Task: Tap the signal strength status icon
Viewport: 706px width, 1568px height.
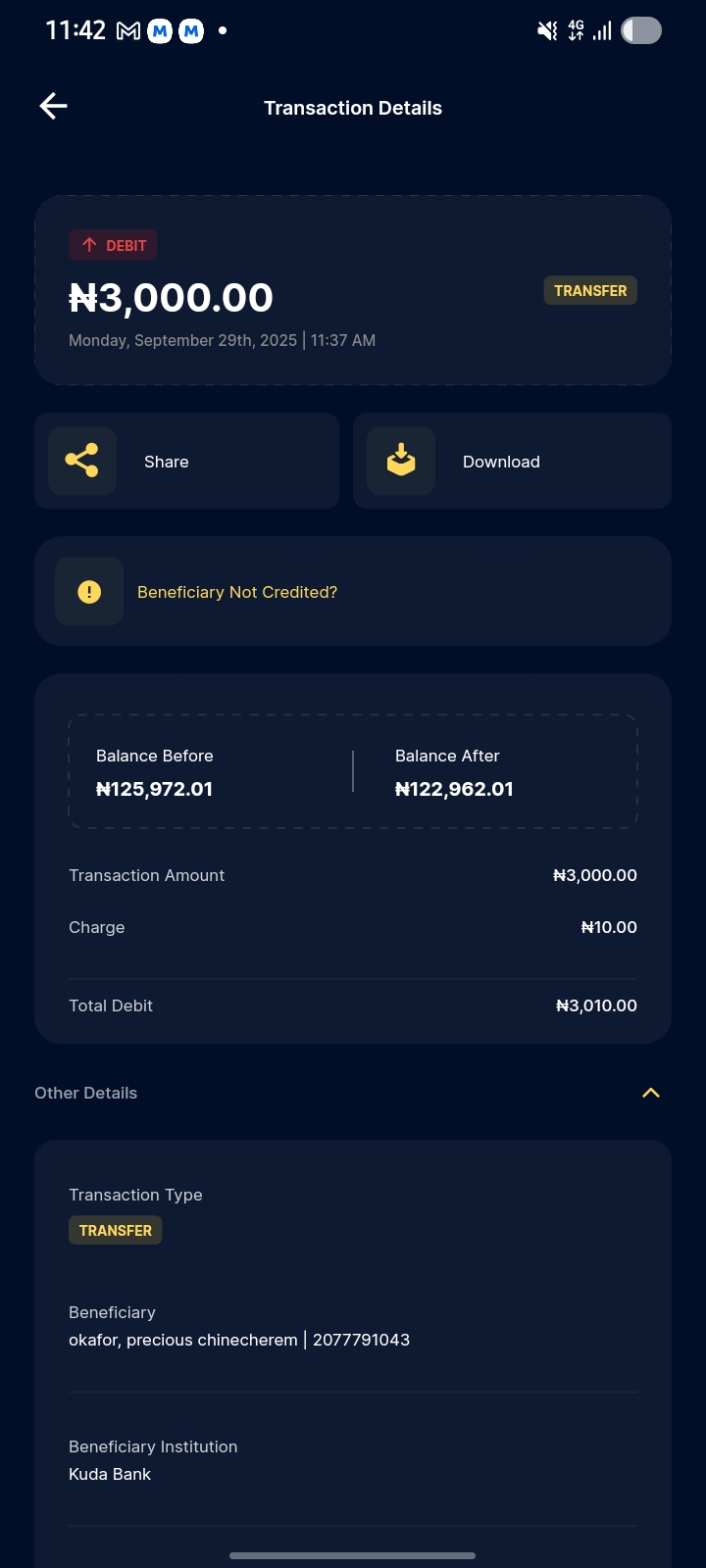Action: [602, 31]
